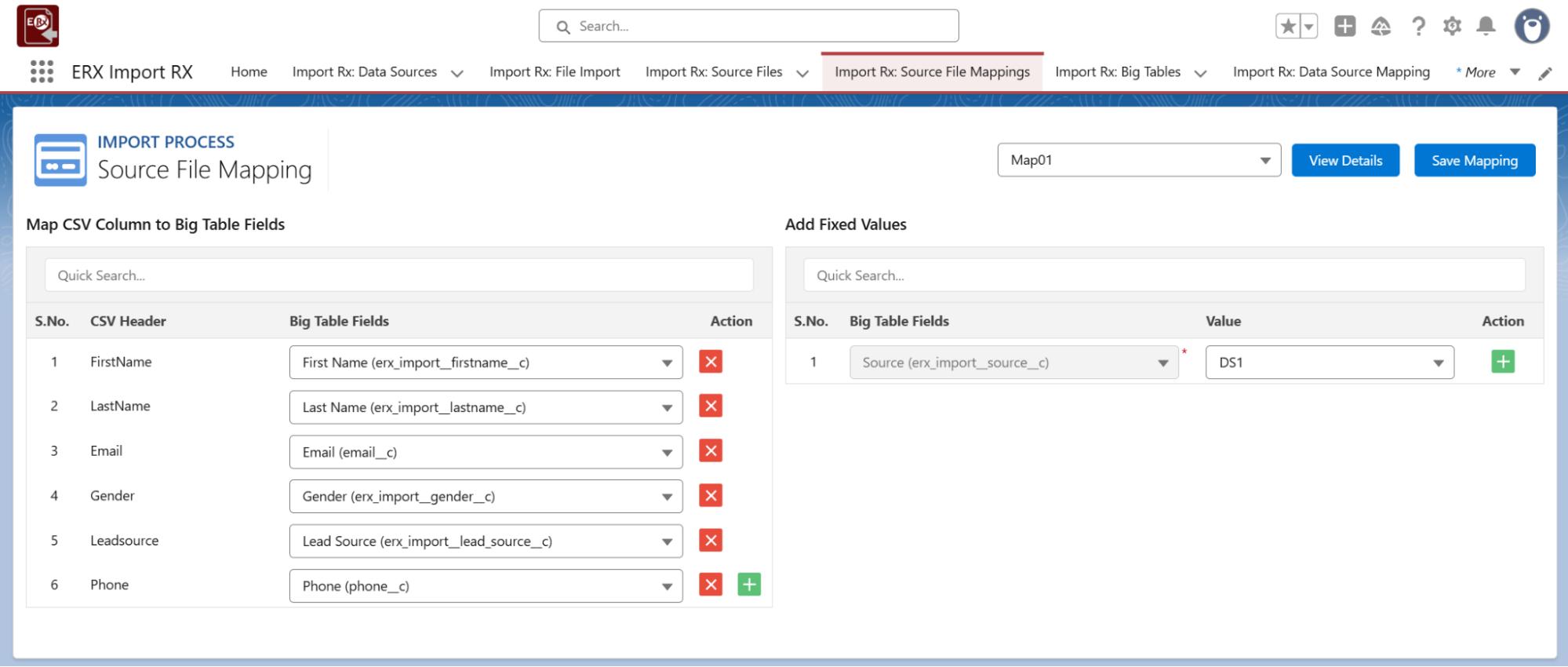Image resolution: width=1568 pixels, height=667 pixels.
Task: Click the Save Mapping button
Action: pos(1474,160)
